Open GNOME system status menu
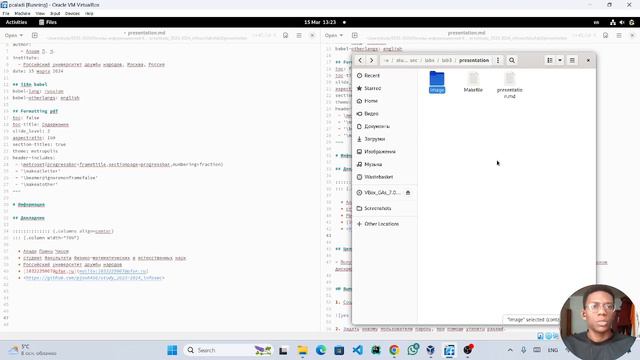Screen dimensions: 640x360 coord(622,22)
